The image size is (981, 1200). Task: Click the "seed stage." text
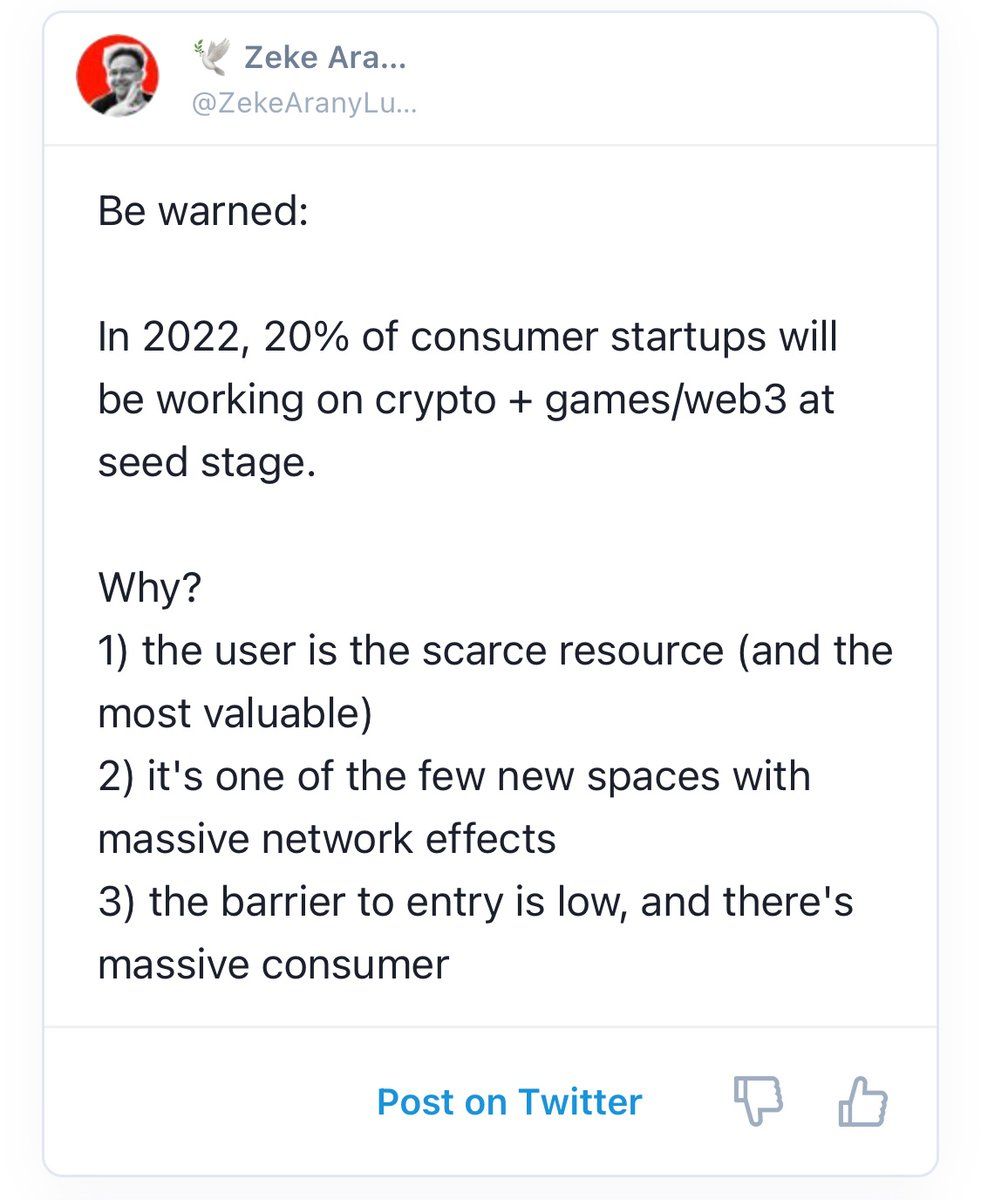[206, 463]
